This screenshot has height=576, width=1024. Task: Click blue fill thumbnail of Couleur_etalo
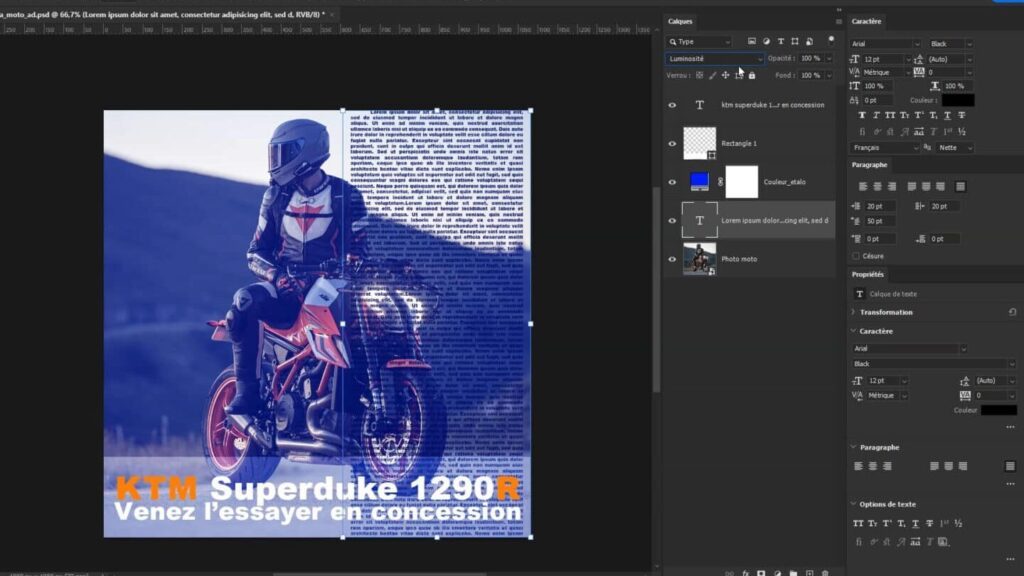point(699,181)
